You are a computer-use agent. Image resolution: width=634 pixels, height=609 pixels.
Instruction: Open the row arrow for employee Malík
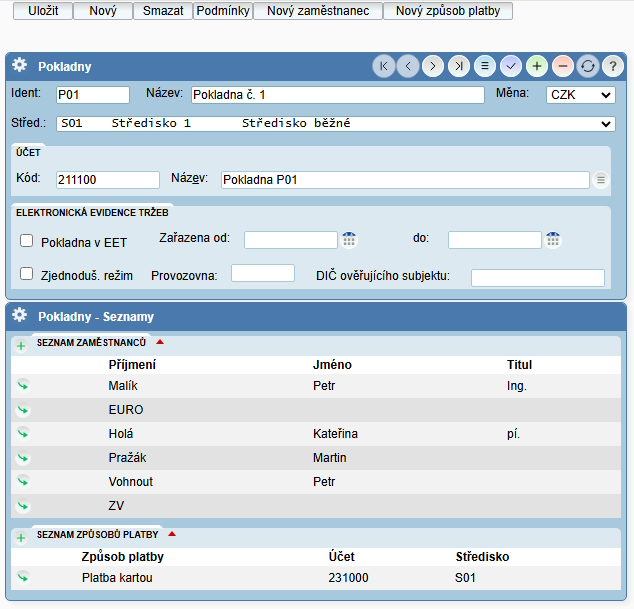[22, 385]
